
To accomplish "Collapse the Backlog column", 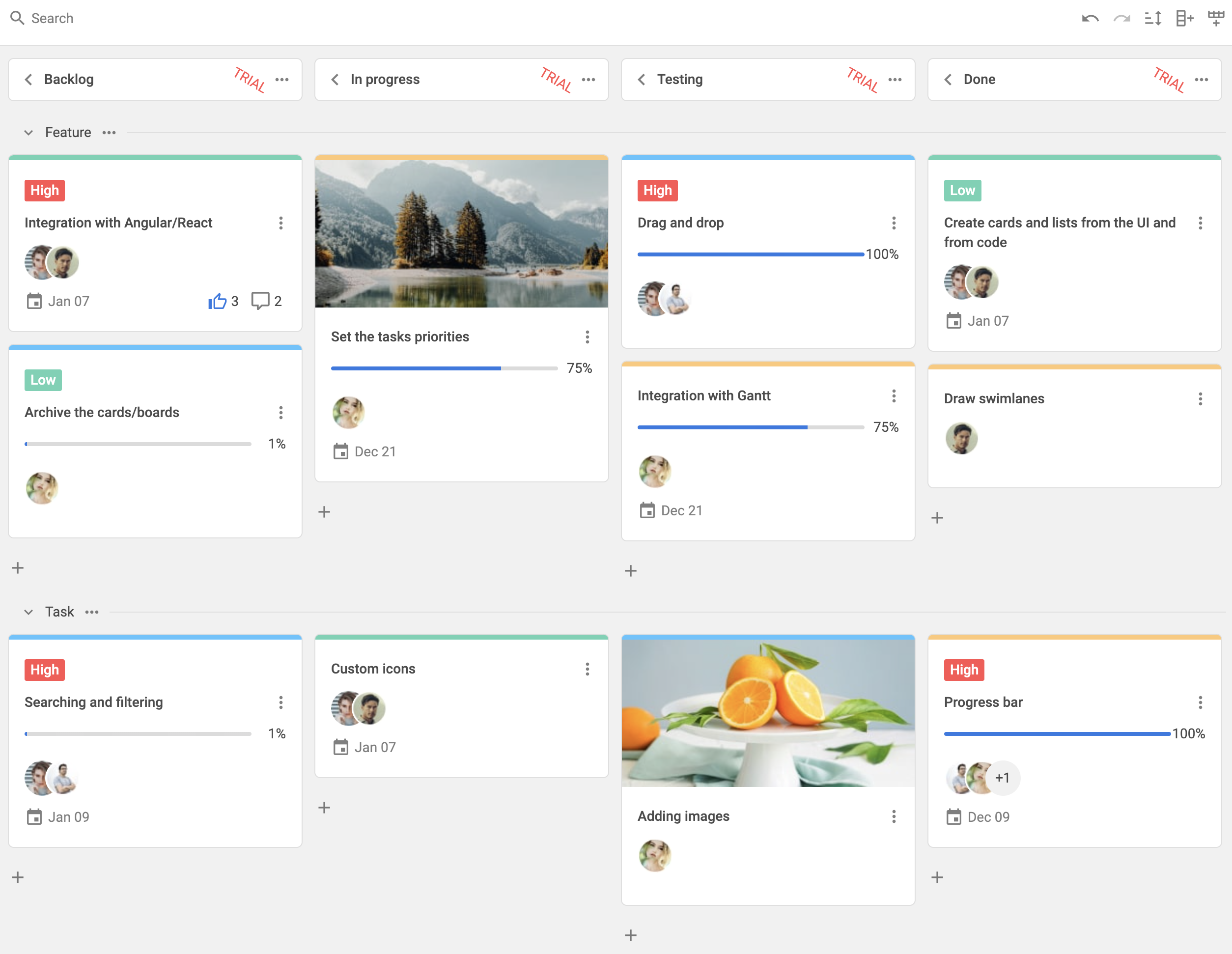I will click(29, 80).
